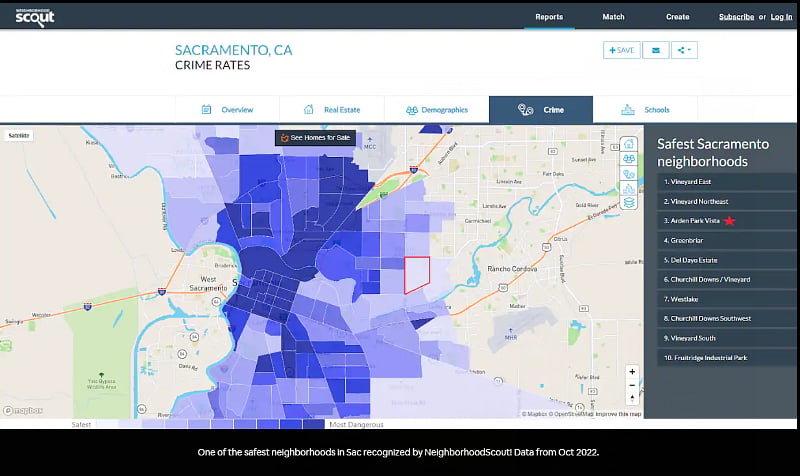Select the real estate map layer icon

[629, 144]
